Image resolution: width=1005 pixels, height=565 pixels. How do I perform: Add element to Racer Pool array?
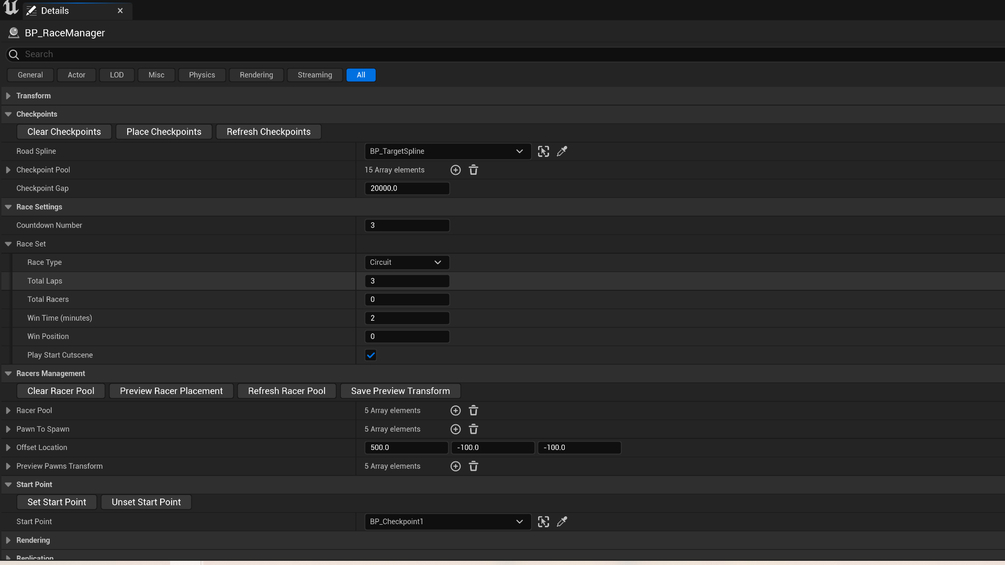[455, 411]
